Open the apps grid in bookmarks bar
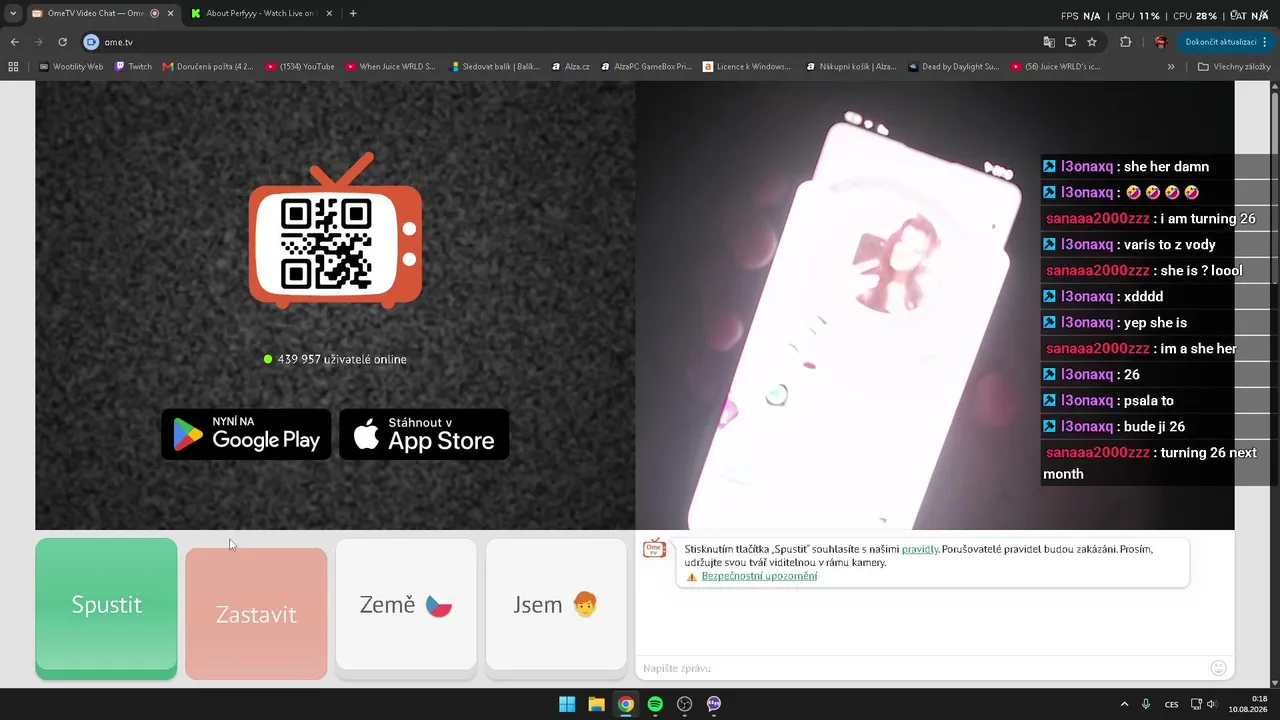Image resolution: width=1280 pixels, height=720 pixels. 13,67
